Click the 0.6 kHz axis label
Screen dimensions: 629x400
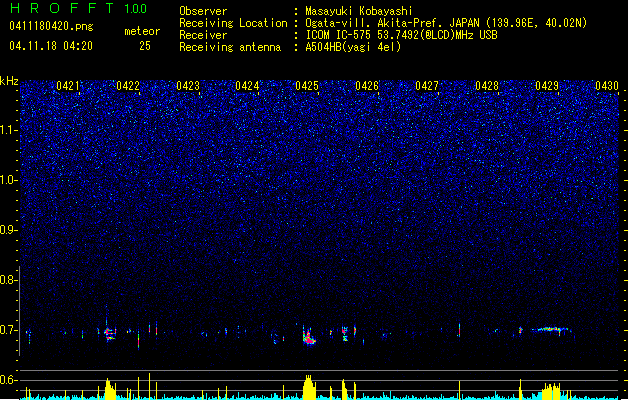coord(9,380)
